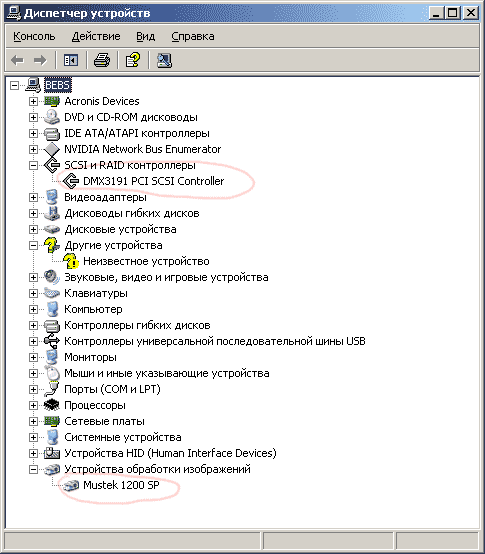This screenshot has width=485, height=554.
Task: Click the Контроллеры гибких дисков icon
Action: pyautogui.click(x=52, y=325)
